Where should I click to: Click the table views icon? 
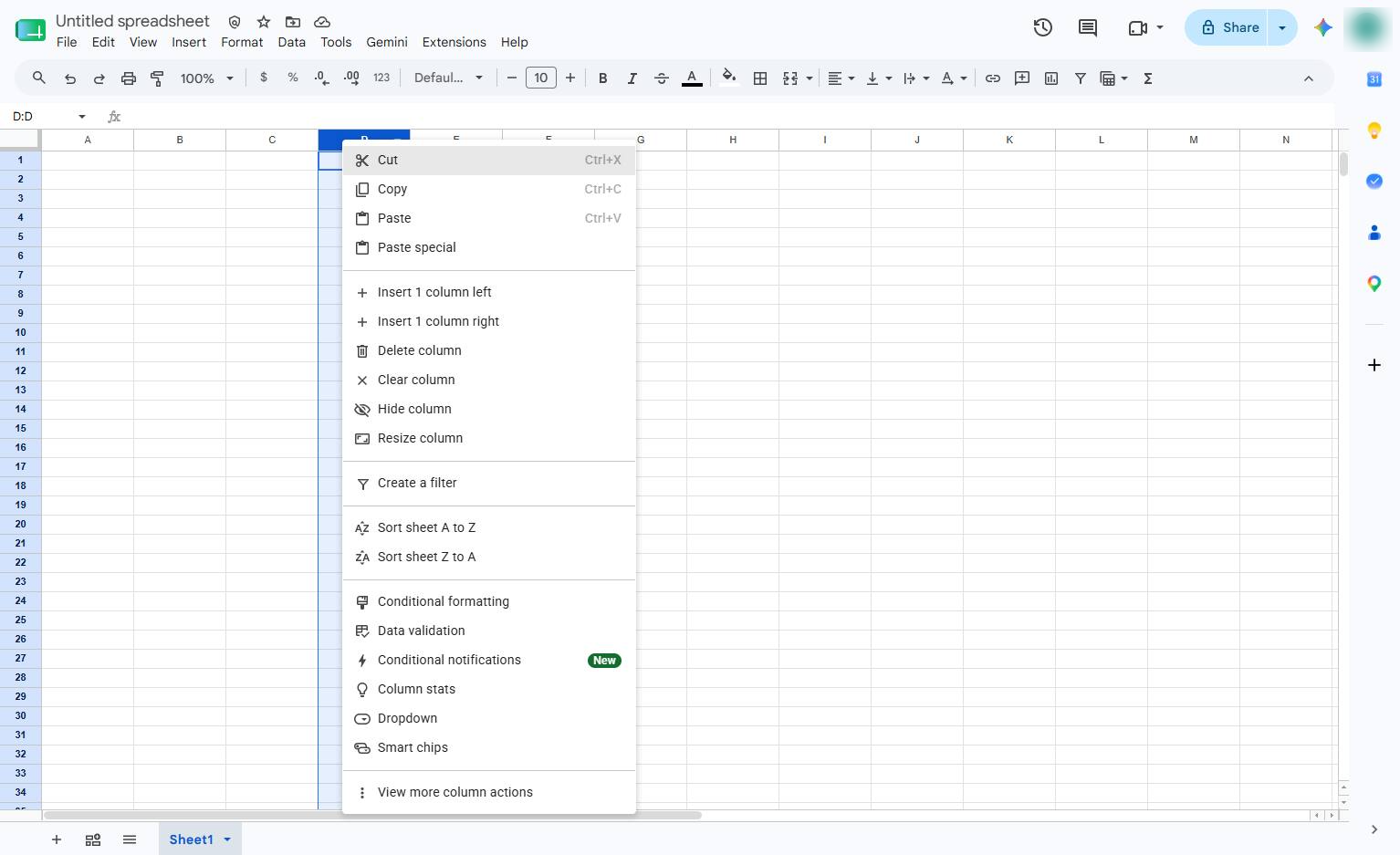(x=1108, y=78)
